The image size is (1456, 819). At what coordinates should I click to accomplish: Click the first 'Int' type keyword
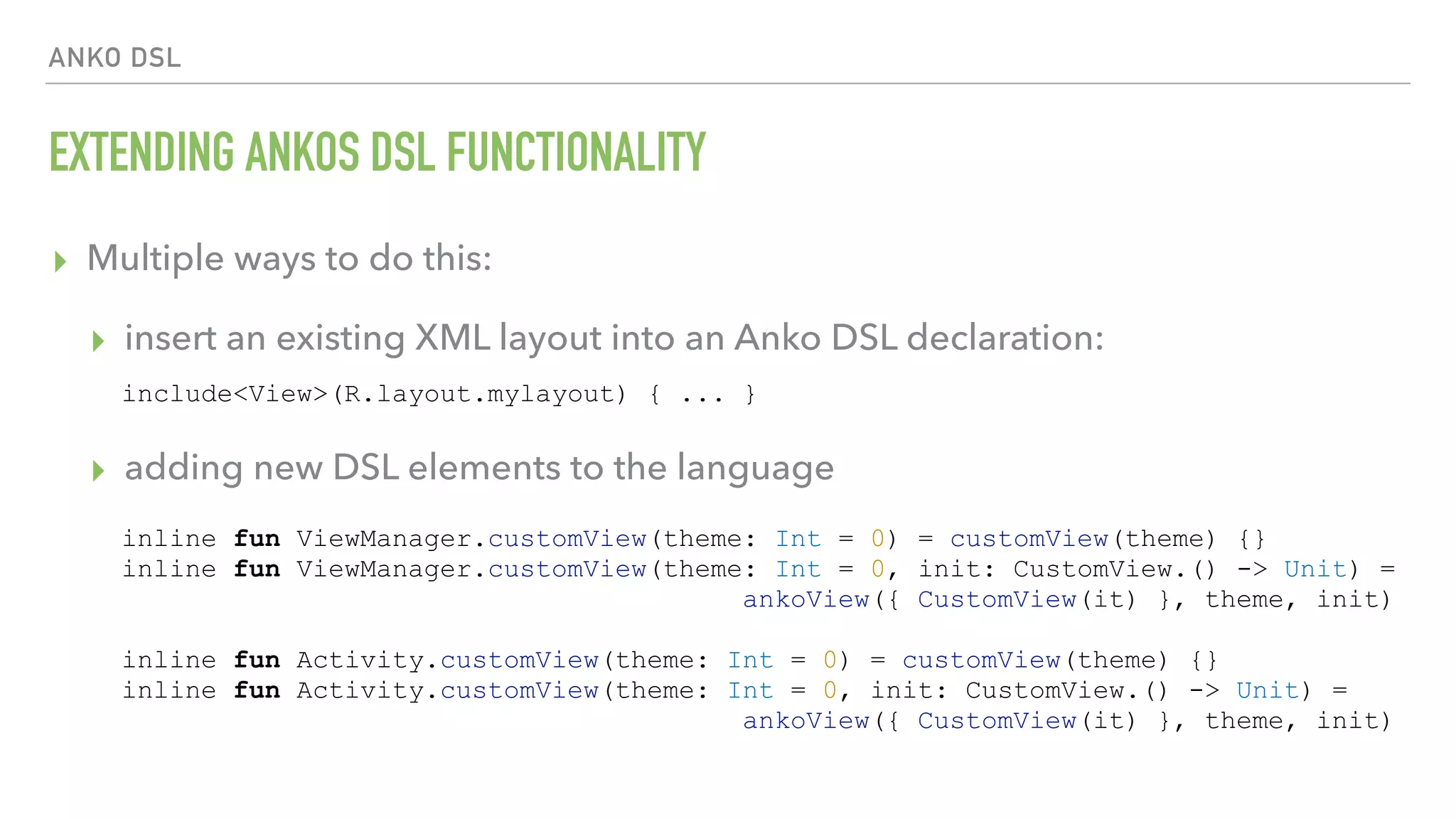[x=798, y=539]
